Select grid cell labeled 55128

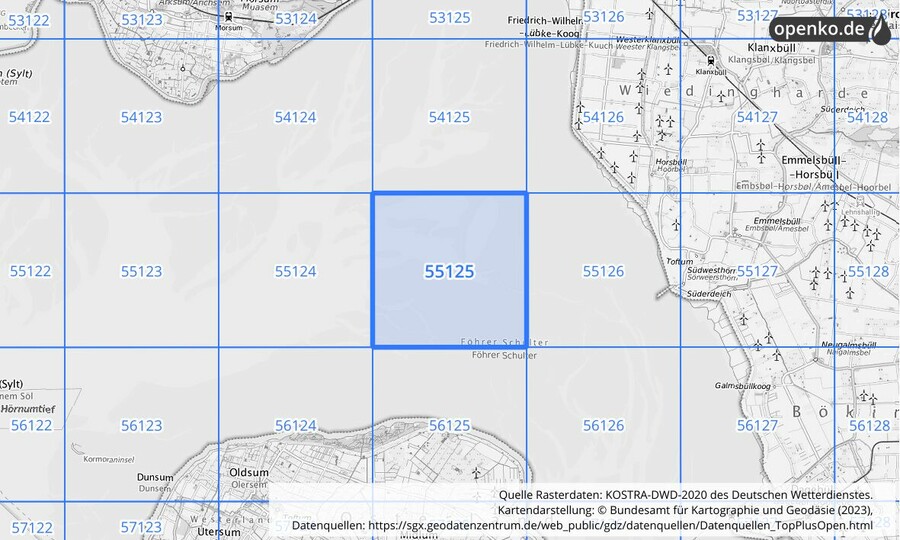(868, 270)
